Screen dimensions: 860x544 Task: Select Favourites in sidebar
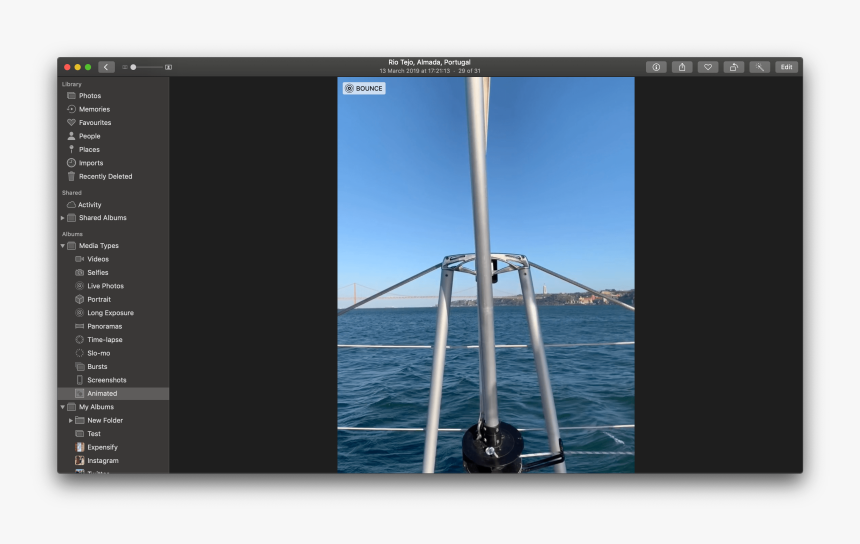pos(113,122)
